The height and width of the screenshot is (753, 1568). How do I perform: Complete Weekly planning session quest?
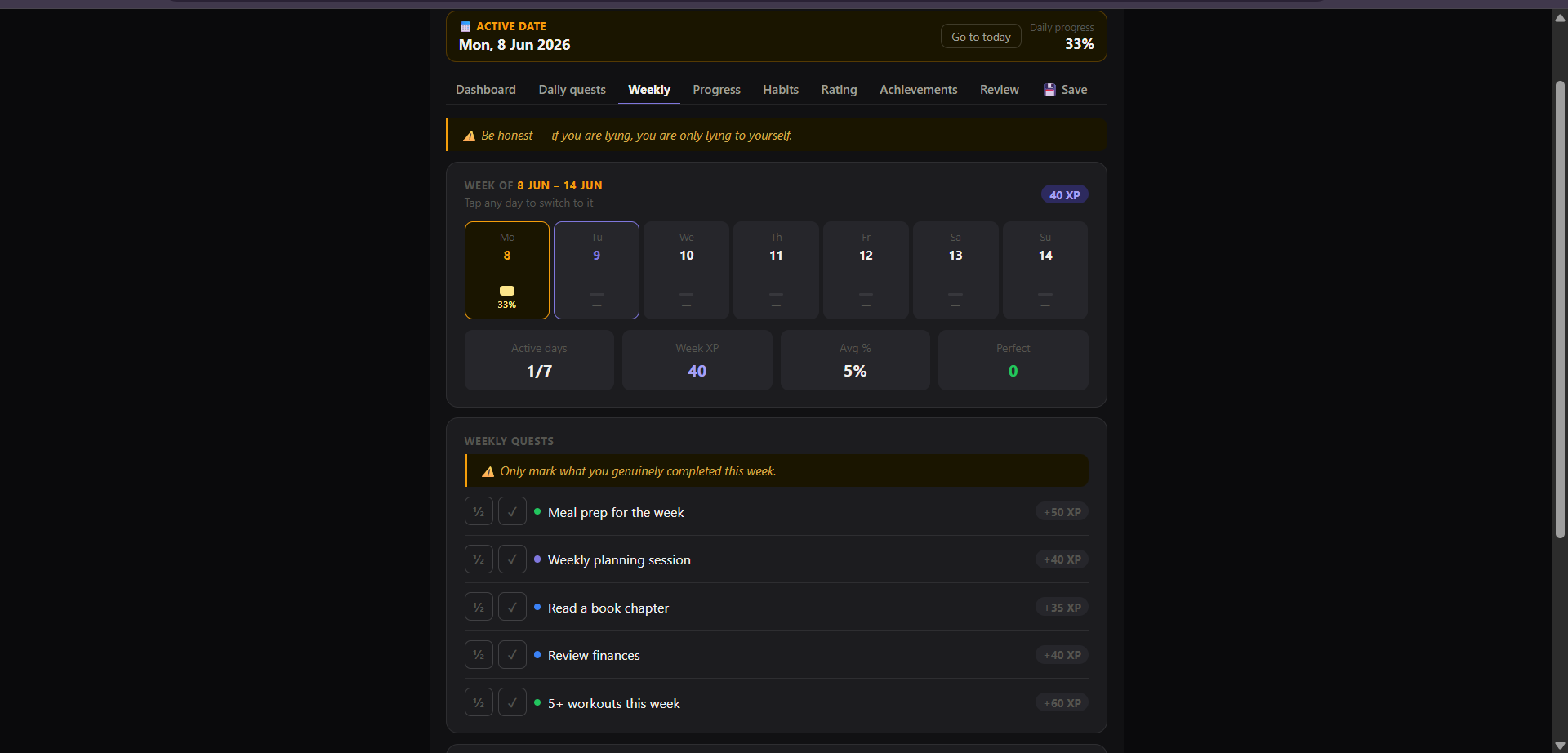(512, 559)
